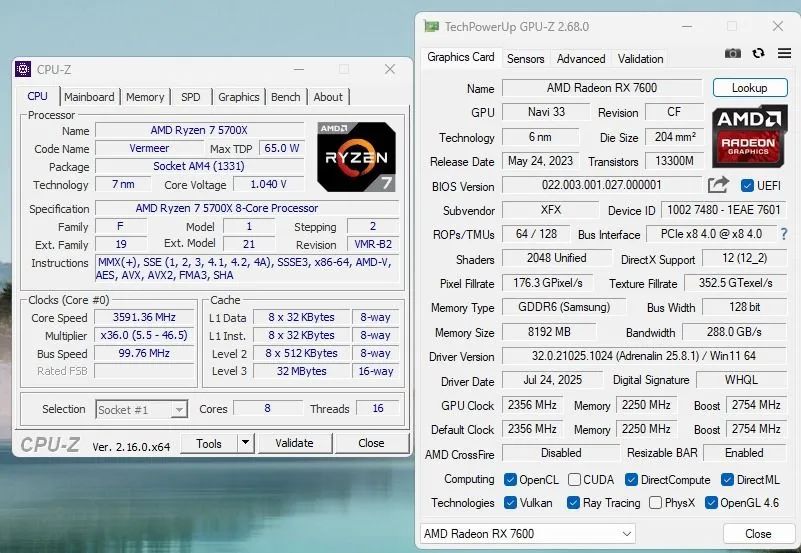
Task: Click the GPU-Z refresh icon
Action: pos(758,54)
